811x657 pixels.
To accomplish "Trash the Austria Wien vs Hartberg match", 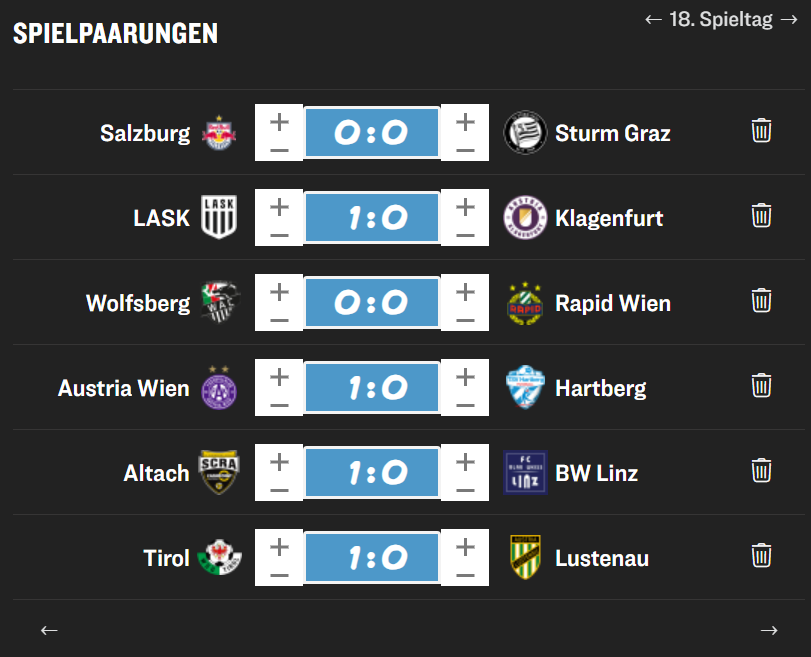I will tap(761, 386).
